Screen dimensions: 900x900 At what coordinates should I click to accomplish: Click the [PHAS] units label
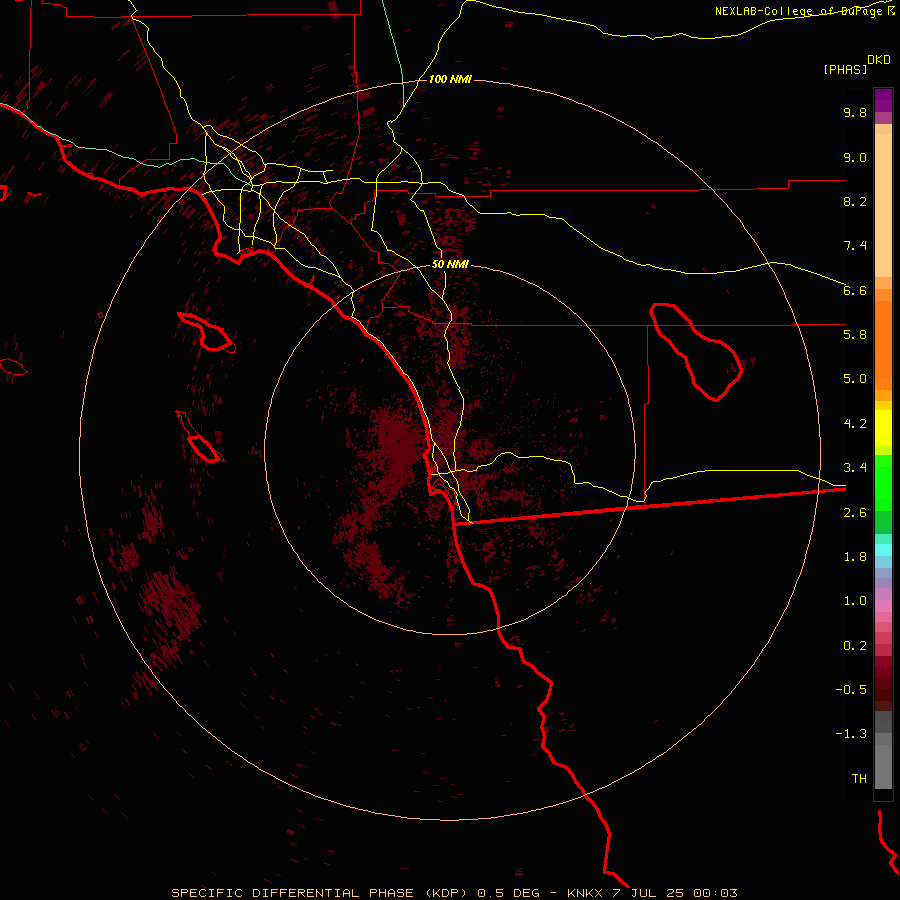845,70
